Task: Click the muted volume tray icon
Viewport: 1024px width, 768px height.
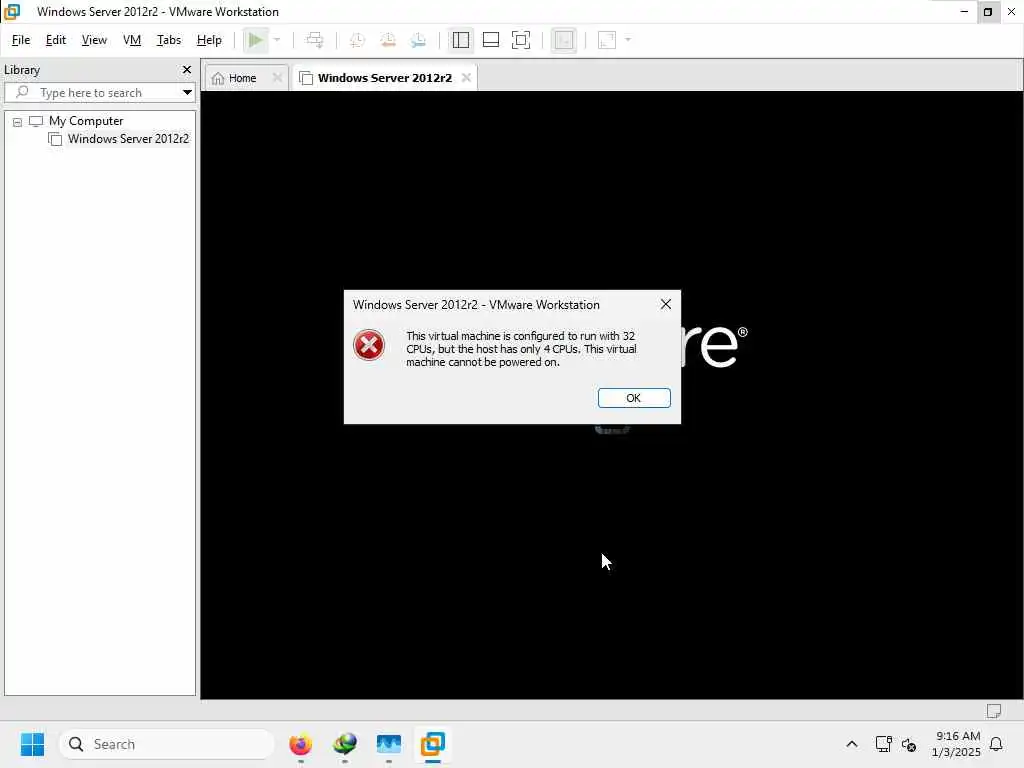Action: tap(908, 744)
